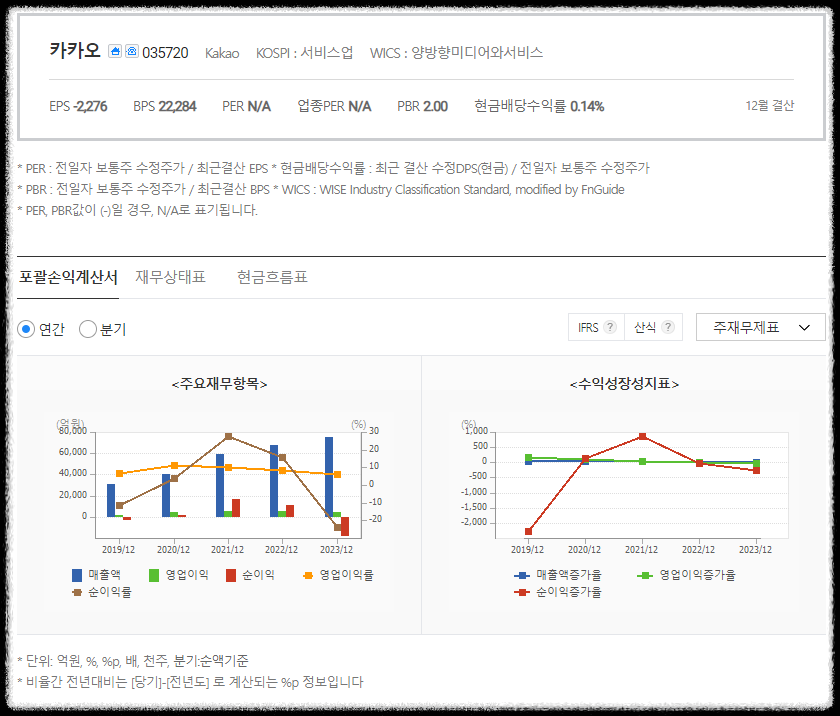Switch to the 포괄손익계산서 tab
Image resolution: width=840 pixels, height=716 pixels.
tap(68, 277)
